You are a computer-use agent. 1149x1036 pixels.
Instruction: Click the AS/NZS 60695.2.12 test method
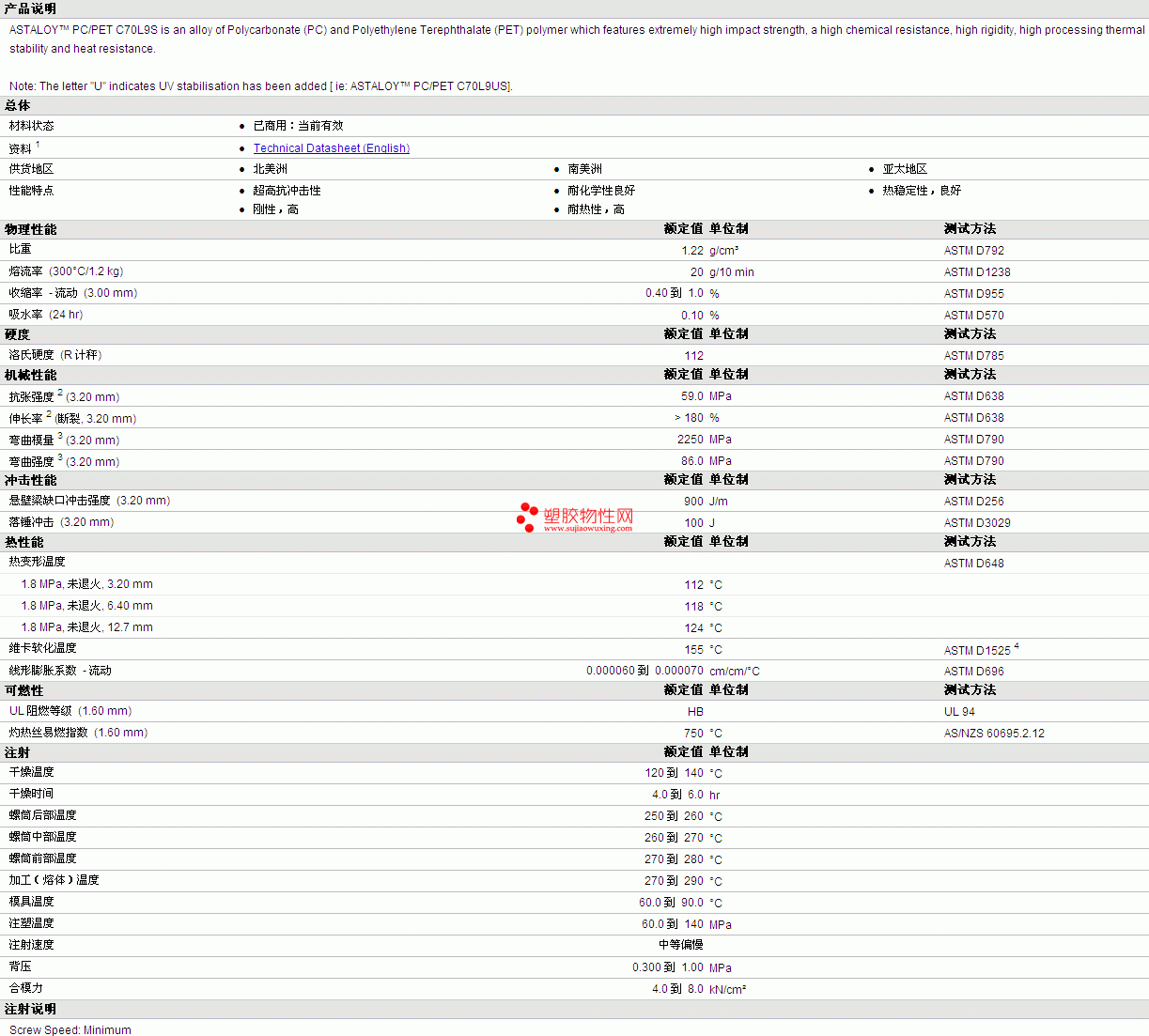[x=994, y=734]
